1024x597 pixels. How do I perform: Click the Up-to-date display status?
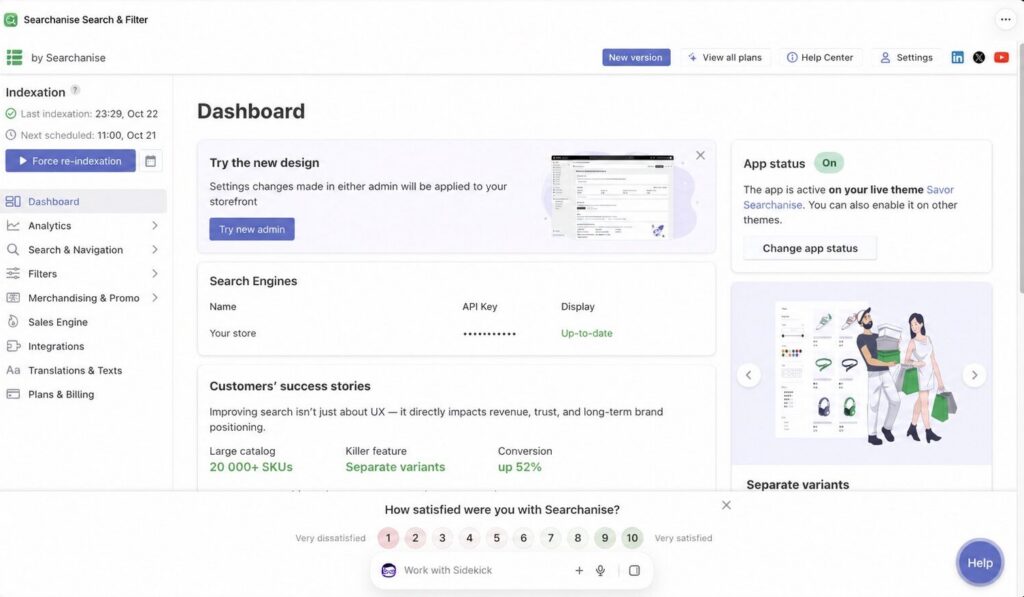586,333
